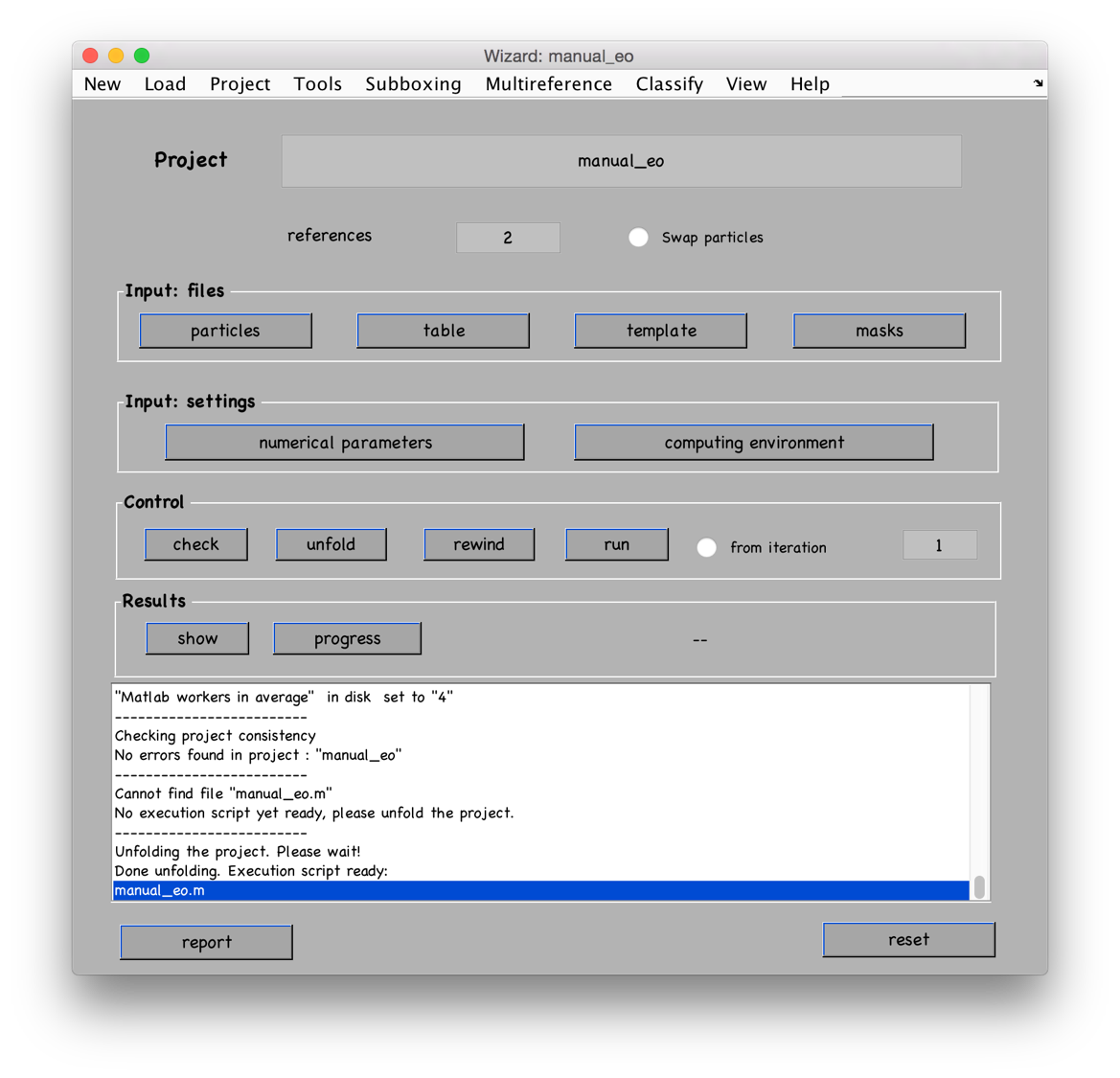Click the references number field
1120x1078 pixels.
click(x=508, y=238)
